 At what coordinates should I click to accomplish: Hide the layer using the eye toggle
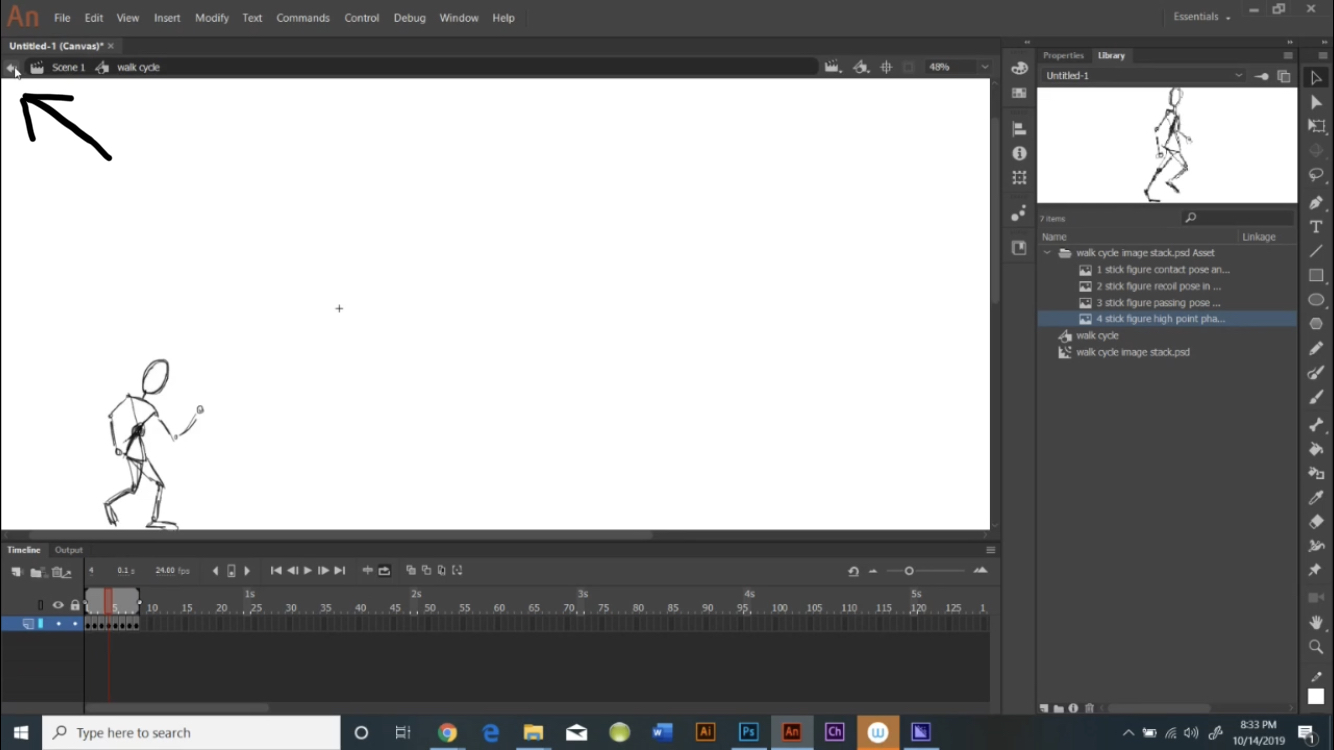point(58,623)
